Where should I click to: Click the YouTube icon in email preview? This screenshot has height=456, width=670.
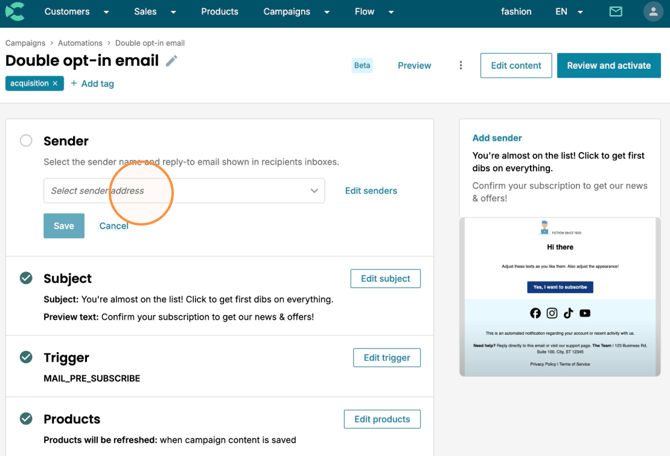pyautogui.click(x=585, y=313)
